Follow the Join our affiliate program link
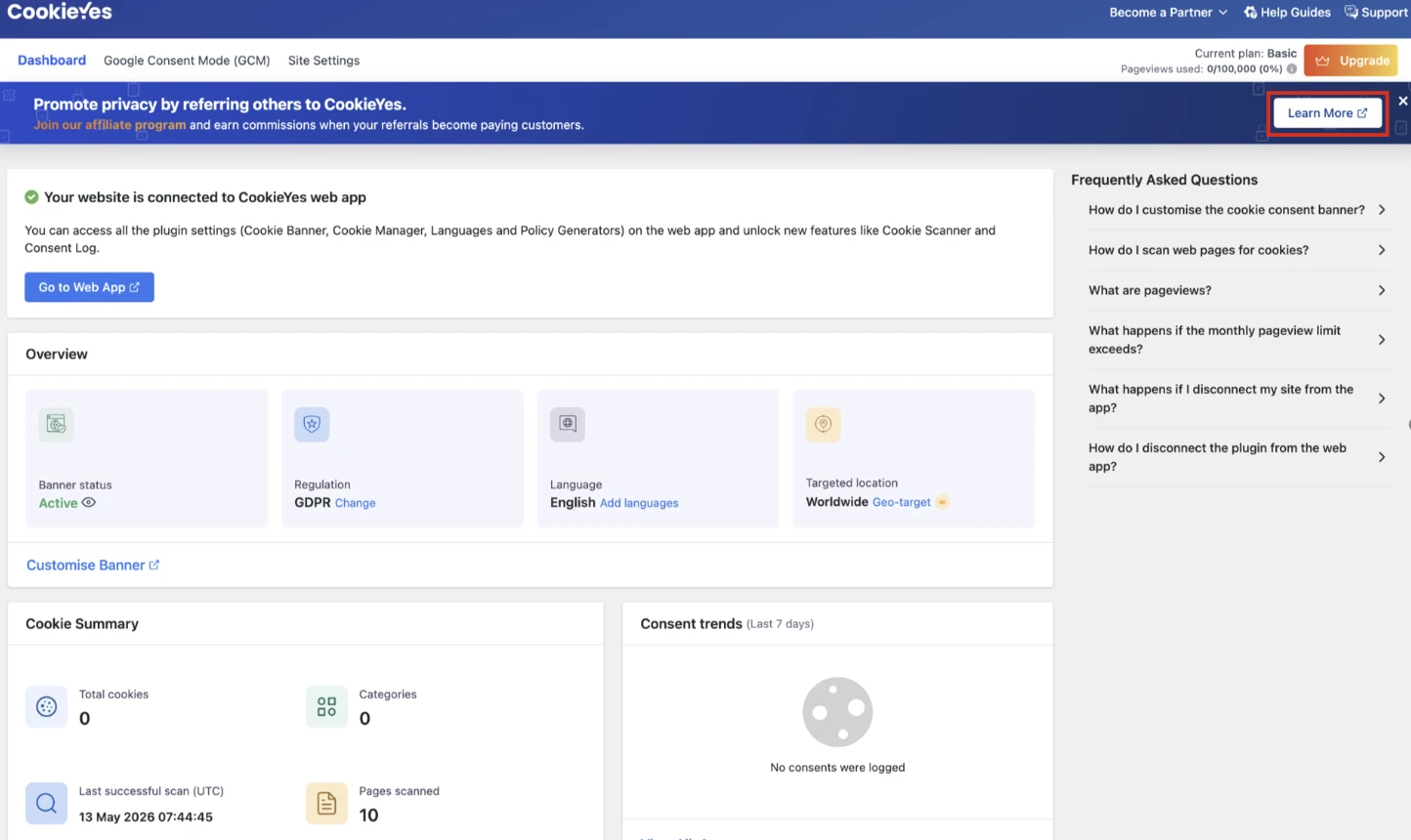This screenshot has width=1411, height=840. (109, 125)
